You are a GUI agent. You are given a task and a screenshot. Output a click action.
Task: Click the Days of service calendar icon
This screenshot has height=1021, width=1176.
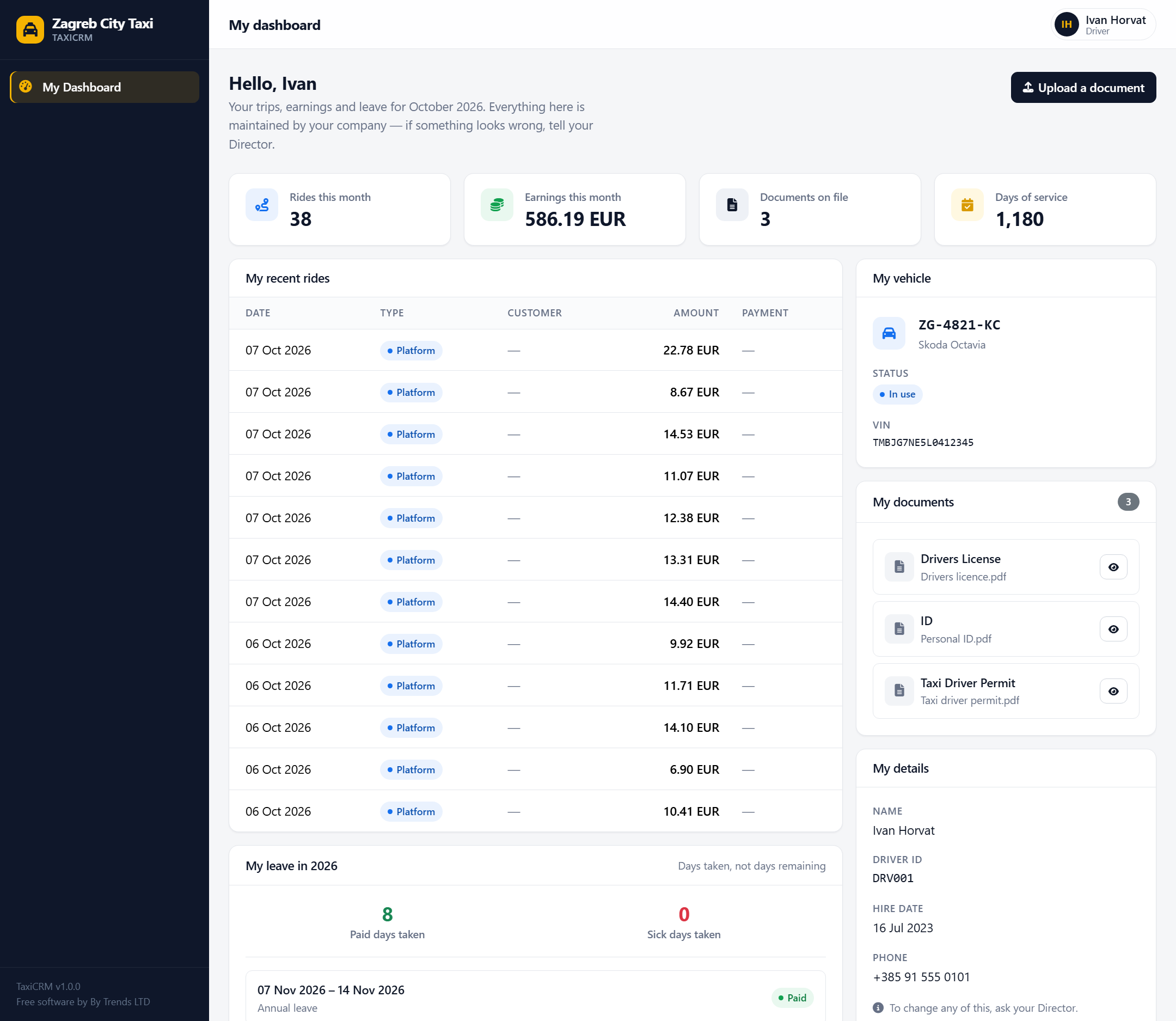point(967,205)
